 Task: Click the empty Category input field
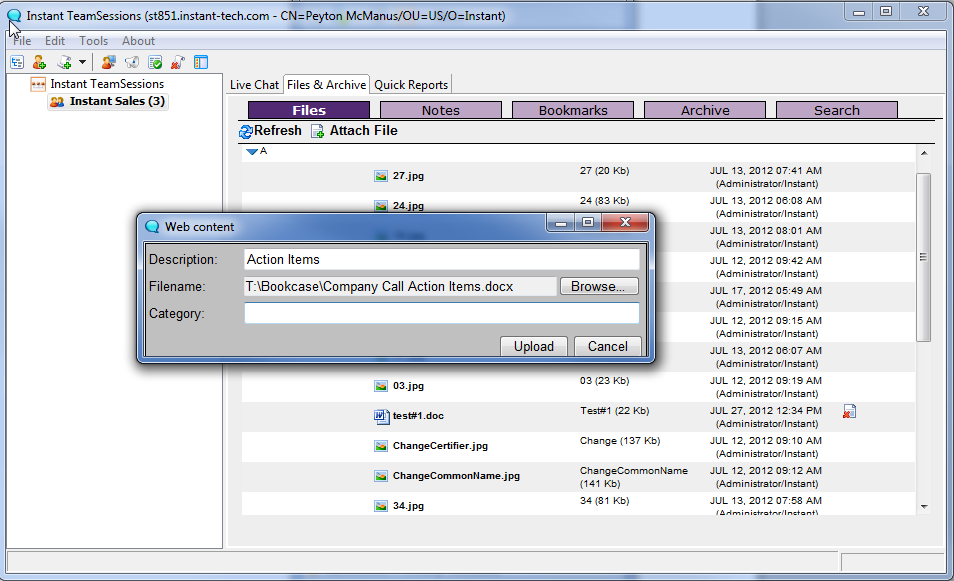tap(442, 313)
